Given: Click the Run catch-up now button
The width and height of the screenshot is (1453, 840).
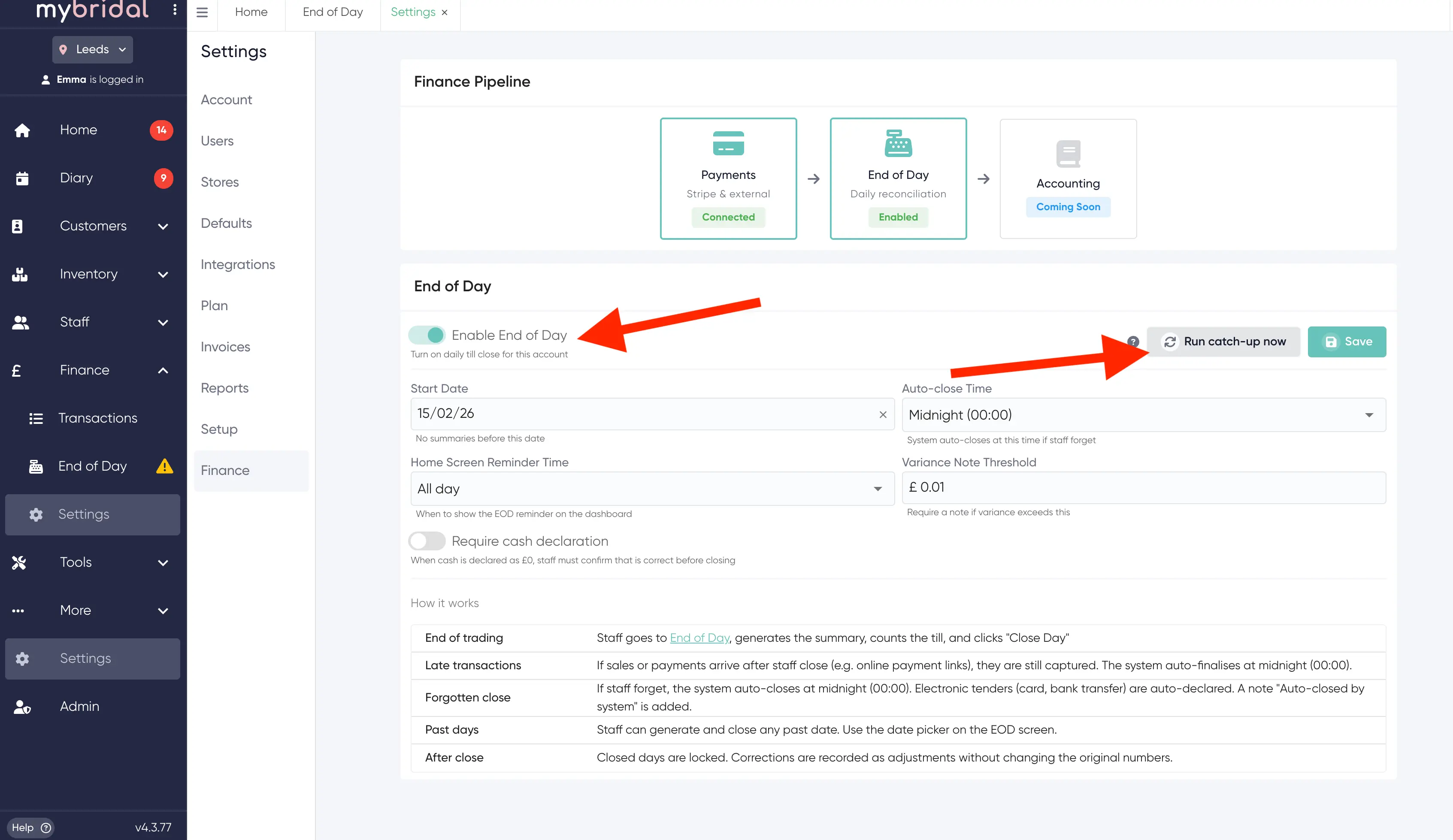Looking at the screenshot, I should (x=1223, y=342).
